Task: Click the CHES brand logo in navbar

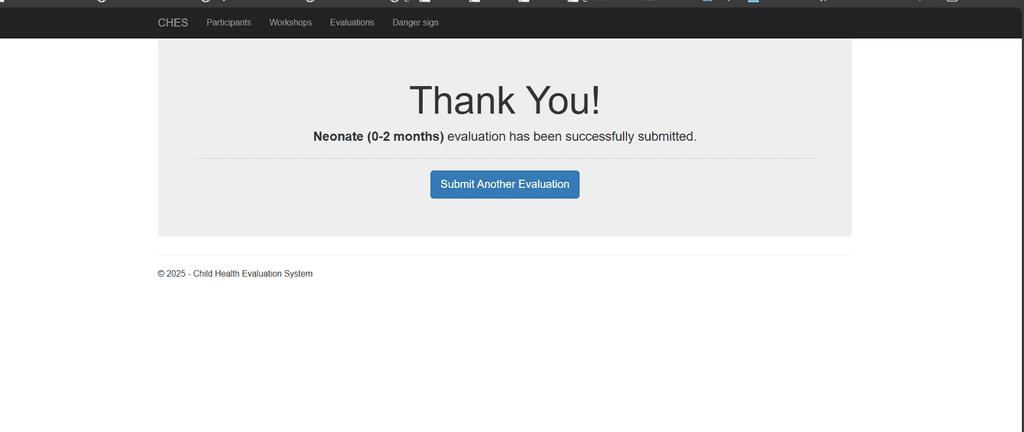Action: [x=172, y=23]
